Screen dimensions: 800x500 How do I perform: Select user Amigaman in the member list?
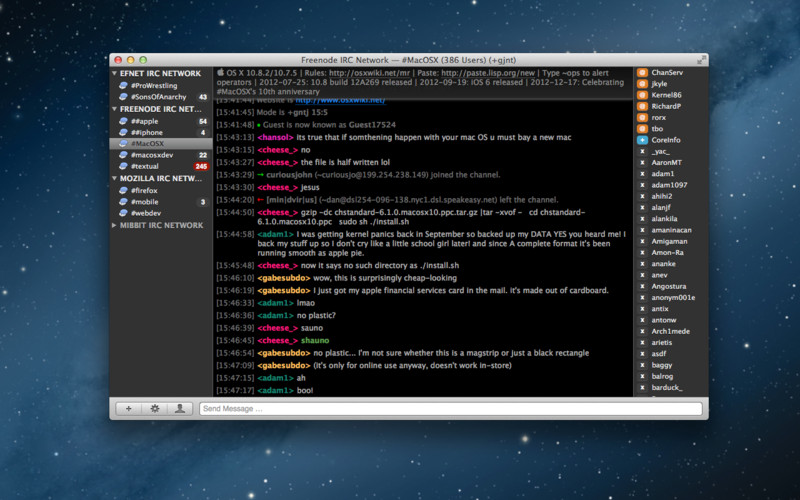pos(670,241)
